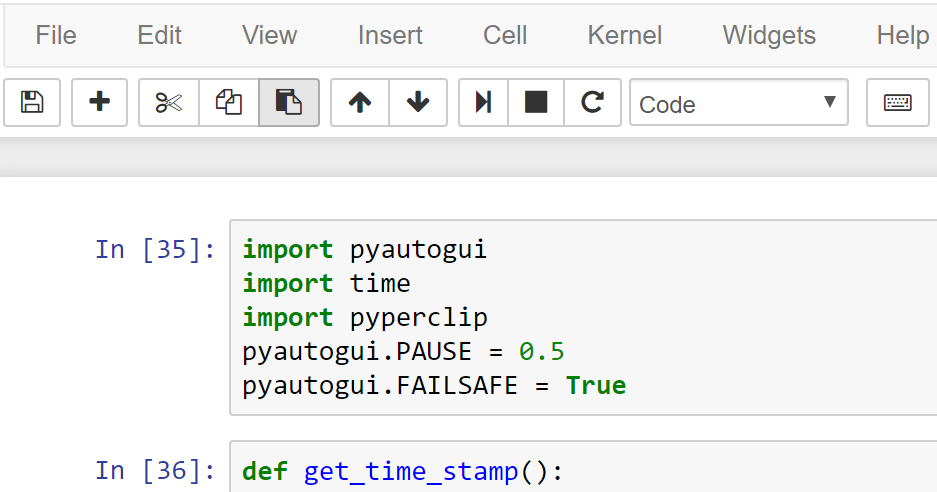Viewport: 937px width, 492px height.
Task: Insert a new cell with the plus icon
Action: tap(99, 102)
